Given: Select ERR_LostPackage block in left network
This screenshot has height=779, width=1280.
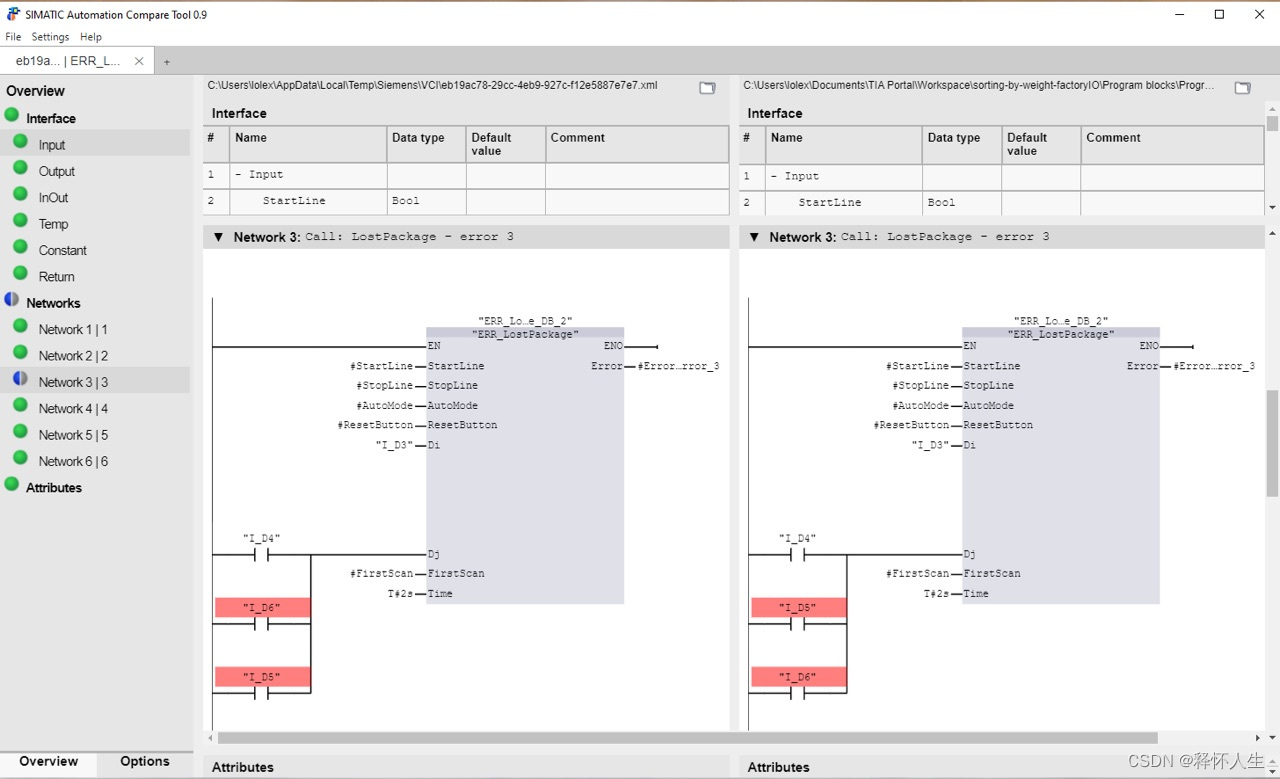Looking at the screenshot, I should [525, 465].
